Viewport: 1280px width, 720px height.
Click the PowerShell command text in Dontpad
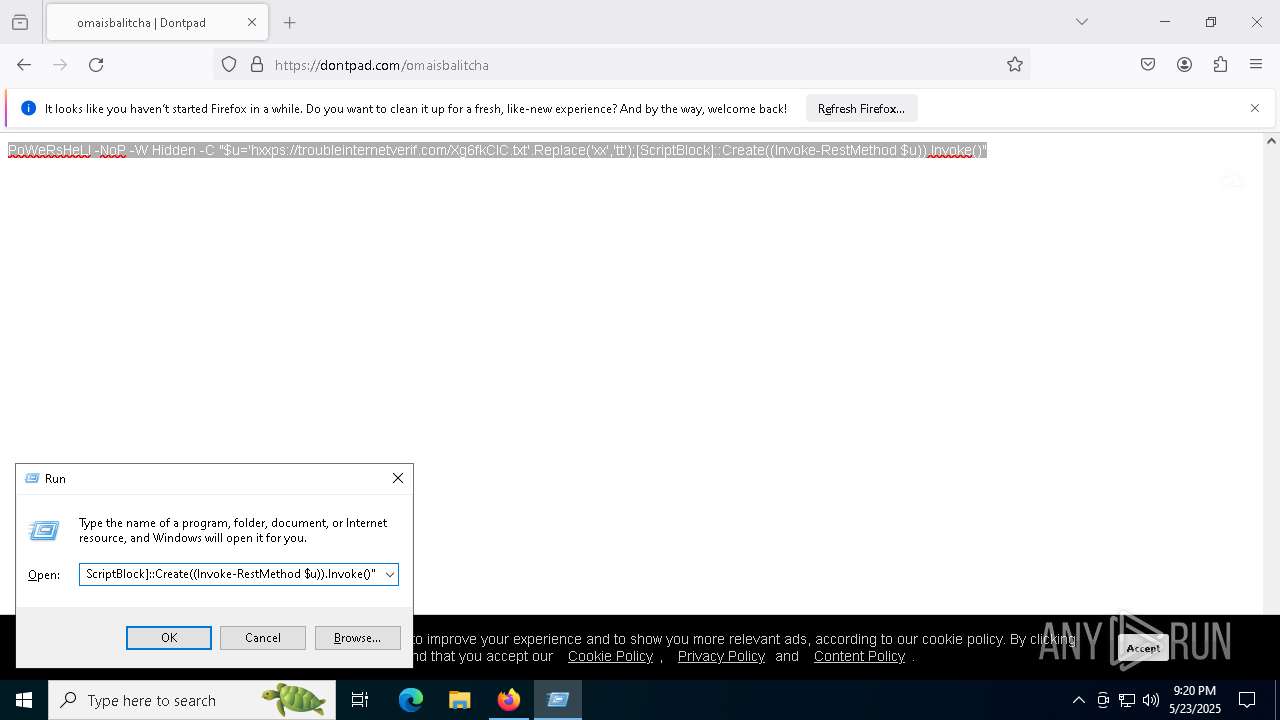point(497,150)
